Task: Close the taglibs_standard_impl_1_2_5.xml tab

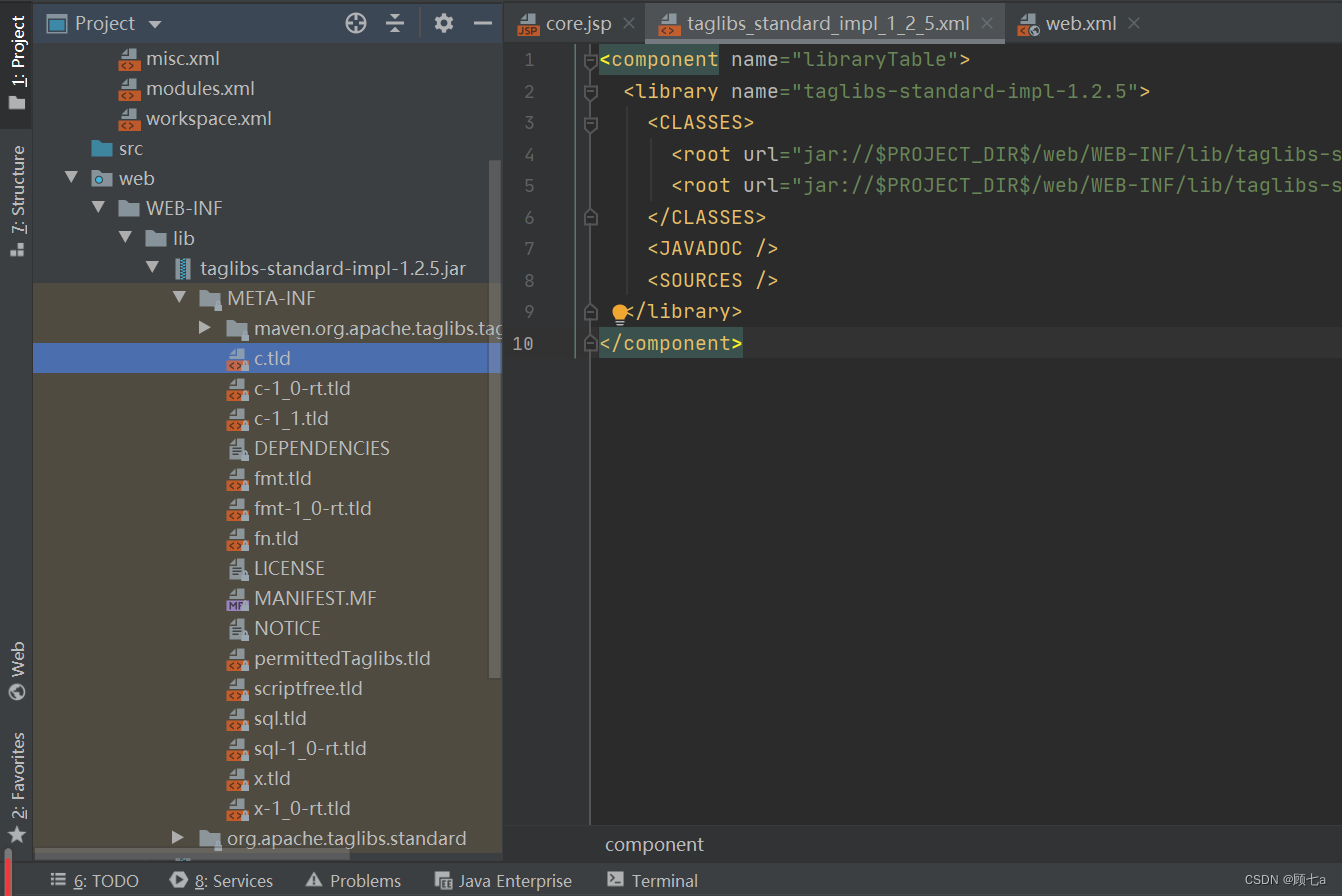Action: (987, 23)
